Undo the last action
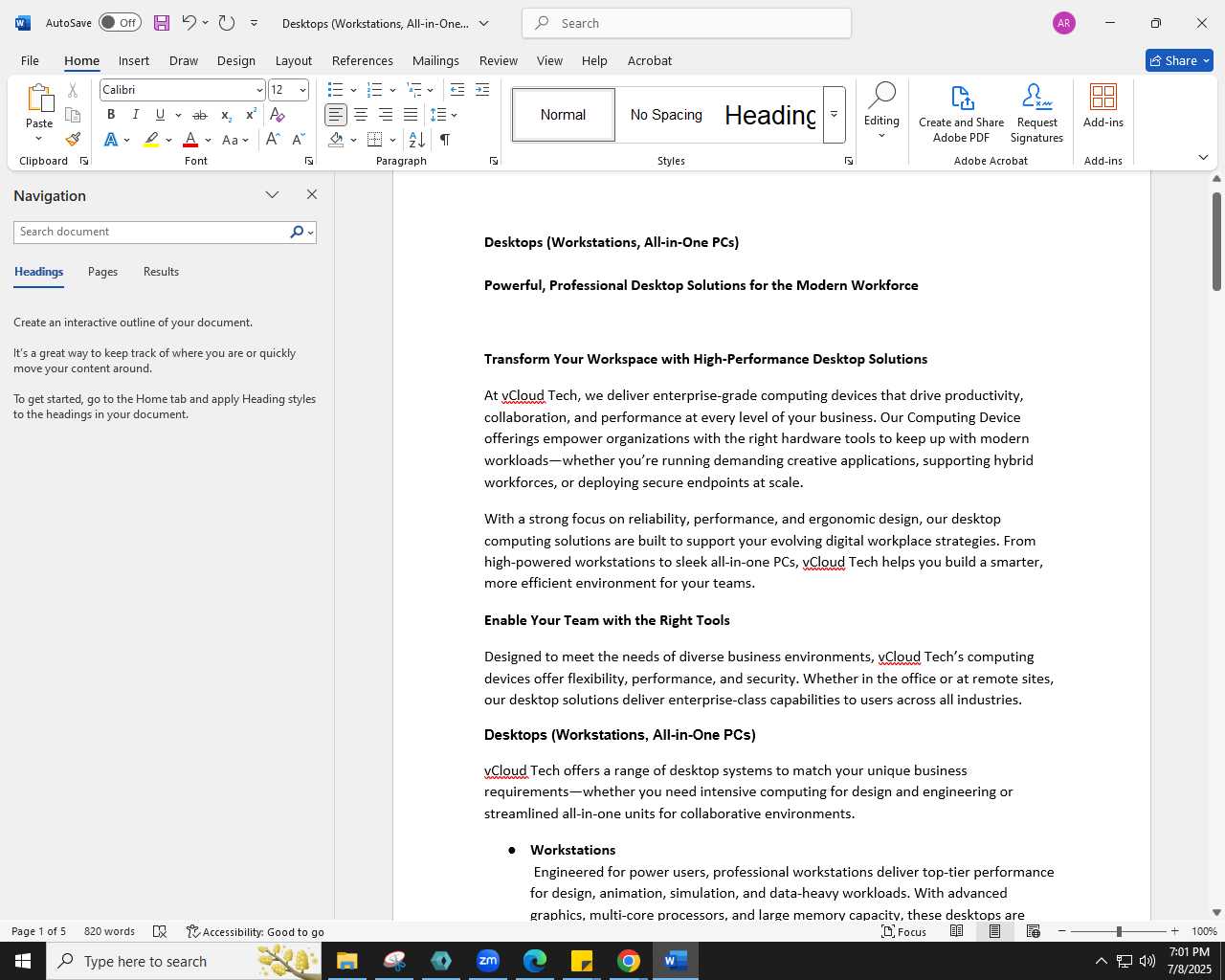1225x980 pixels. (189, 23)
